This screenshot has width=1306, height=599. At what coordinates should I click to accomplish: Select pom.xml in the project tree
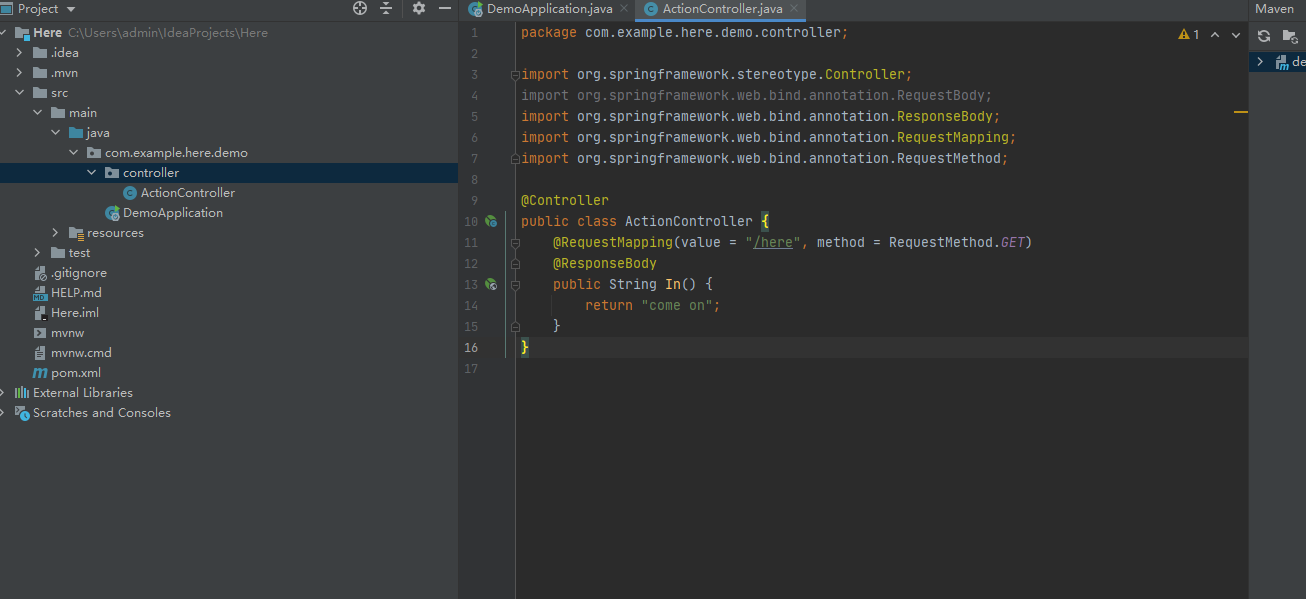tap(76, 373)
